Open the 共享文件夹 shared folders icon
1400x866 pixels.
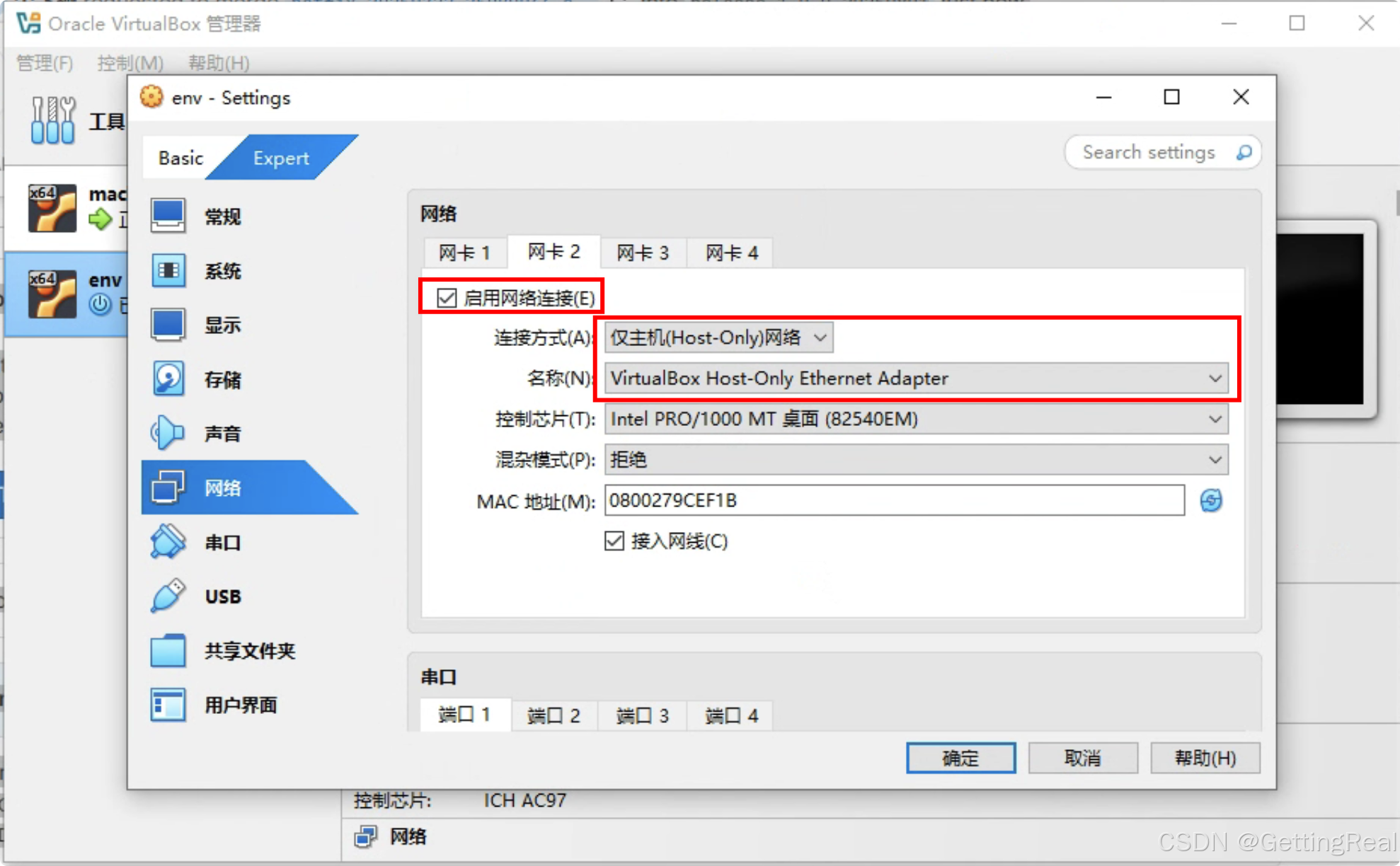(168, 650)
